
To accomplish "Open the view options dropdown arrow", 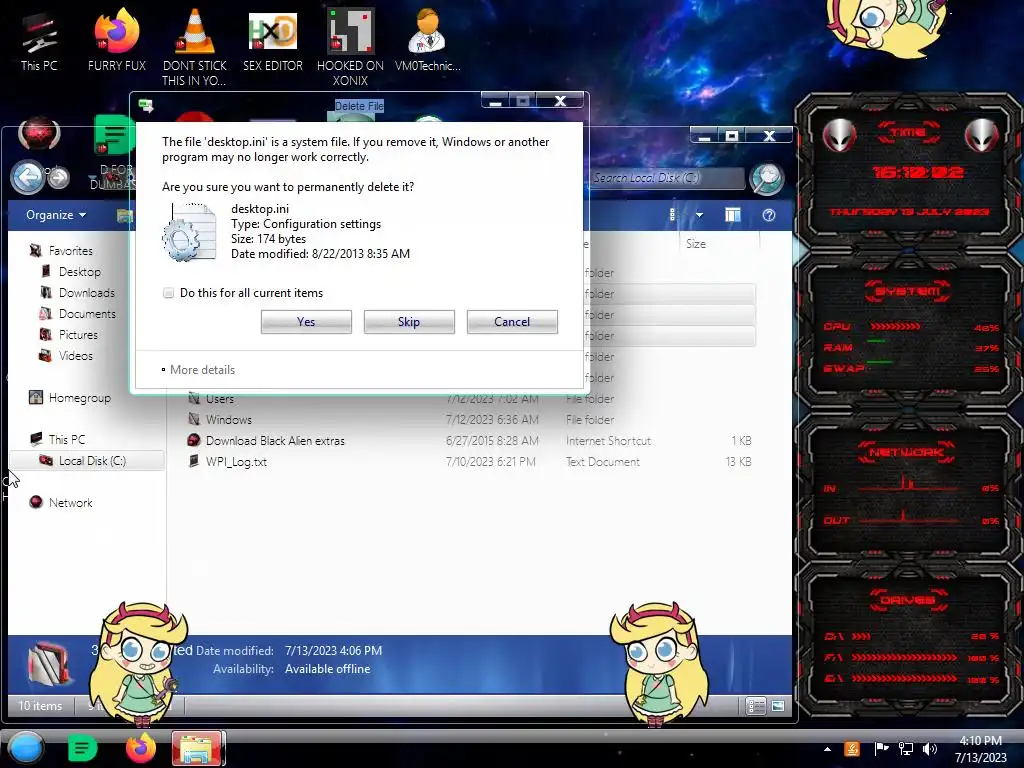I will pyautogui.click(x=699, y=215).
